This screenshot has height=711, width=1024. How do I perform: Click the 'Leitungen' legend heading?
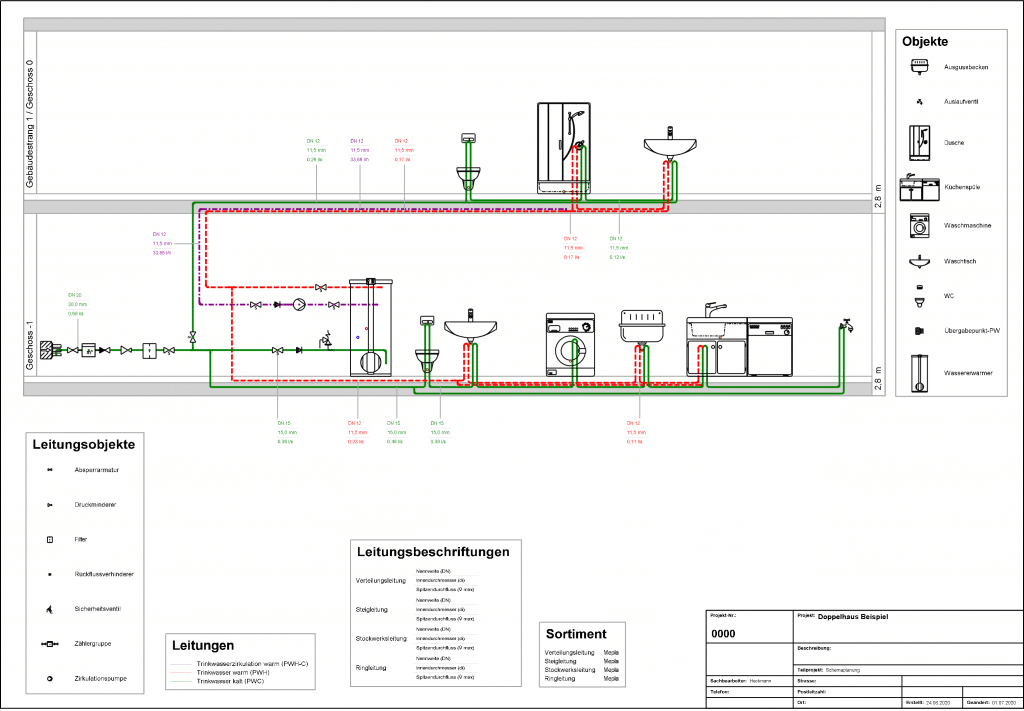pos(203,646)
